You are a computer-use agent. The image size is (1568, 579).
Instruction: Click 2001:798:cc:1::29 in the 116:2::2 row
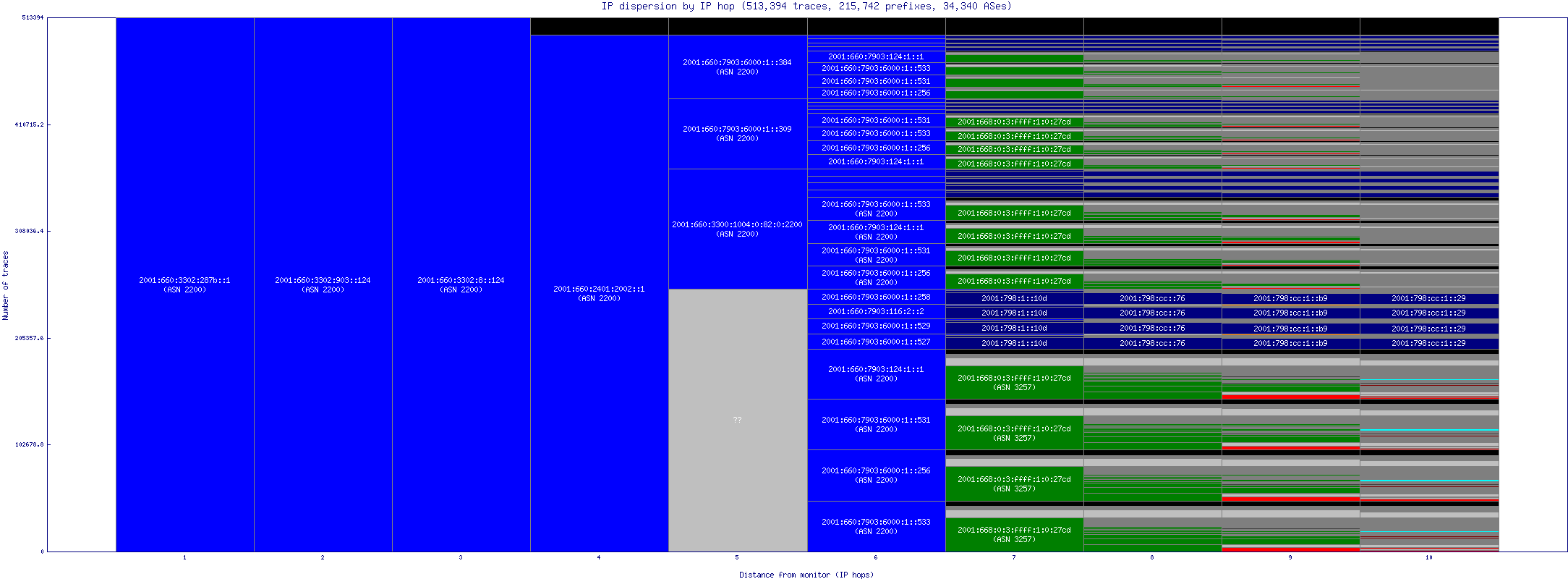[x=1428, y=313]
